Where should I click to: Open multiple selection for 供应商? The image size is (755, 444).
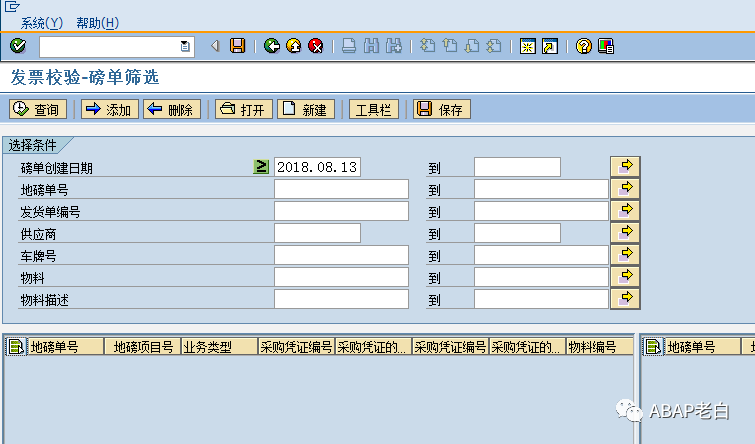(x=625, y=233)
